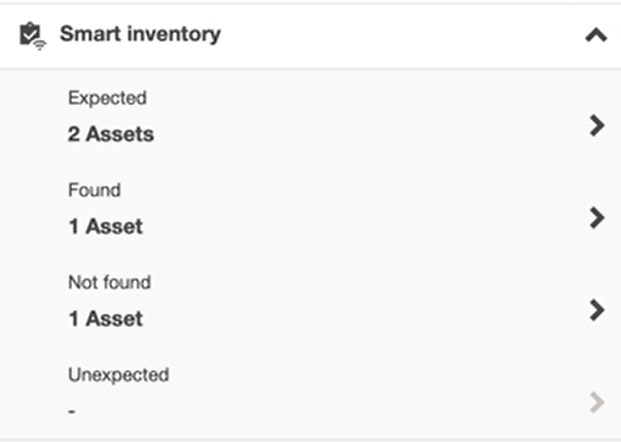621x442 pixels.
Task: Click blank area right of Found 1 Asset
Action: 364,227
